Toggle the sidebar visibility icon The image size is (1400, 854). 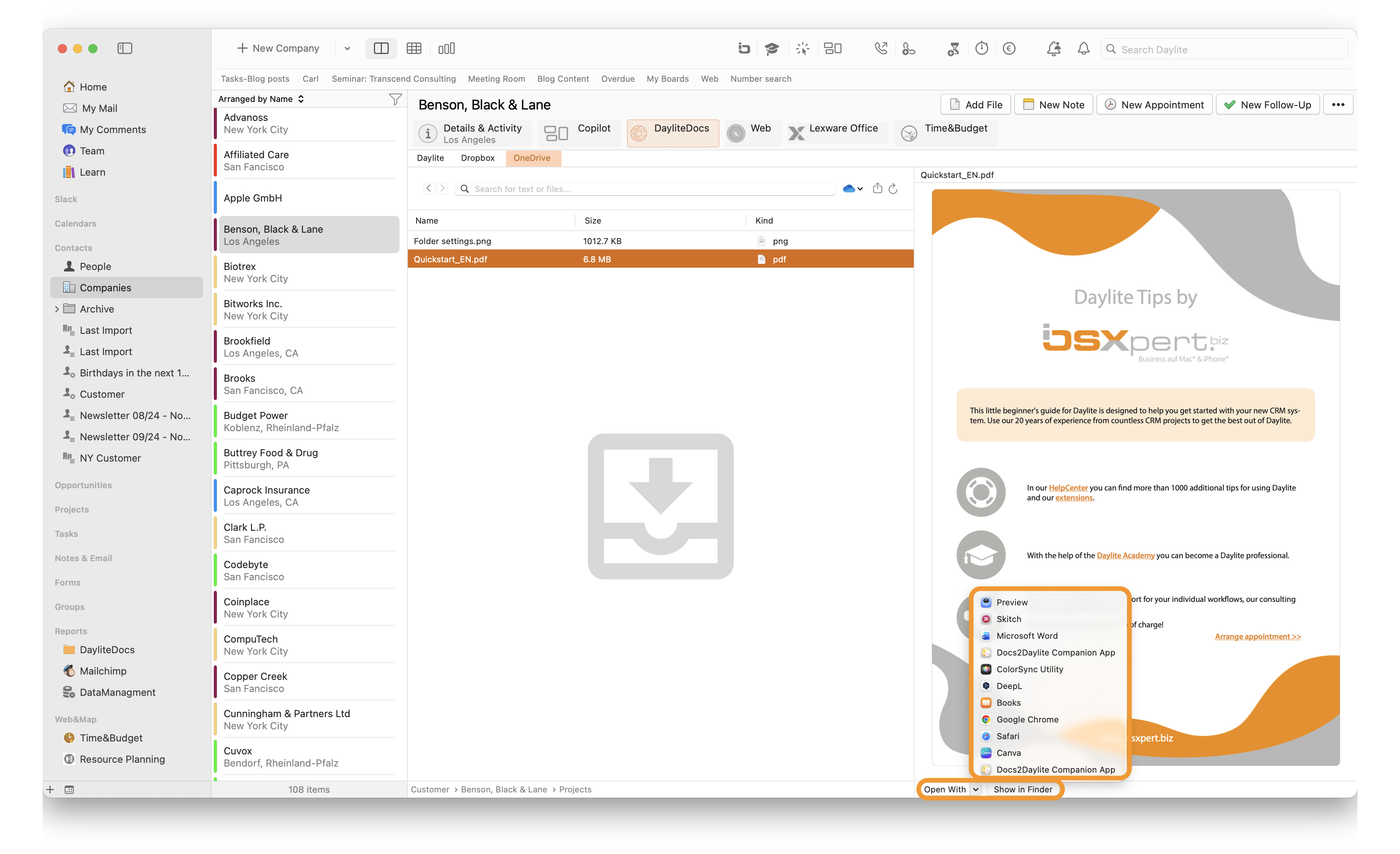coord(124,48)
